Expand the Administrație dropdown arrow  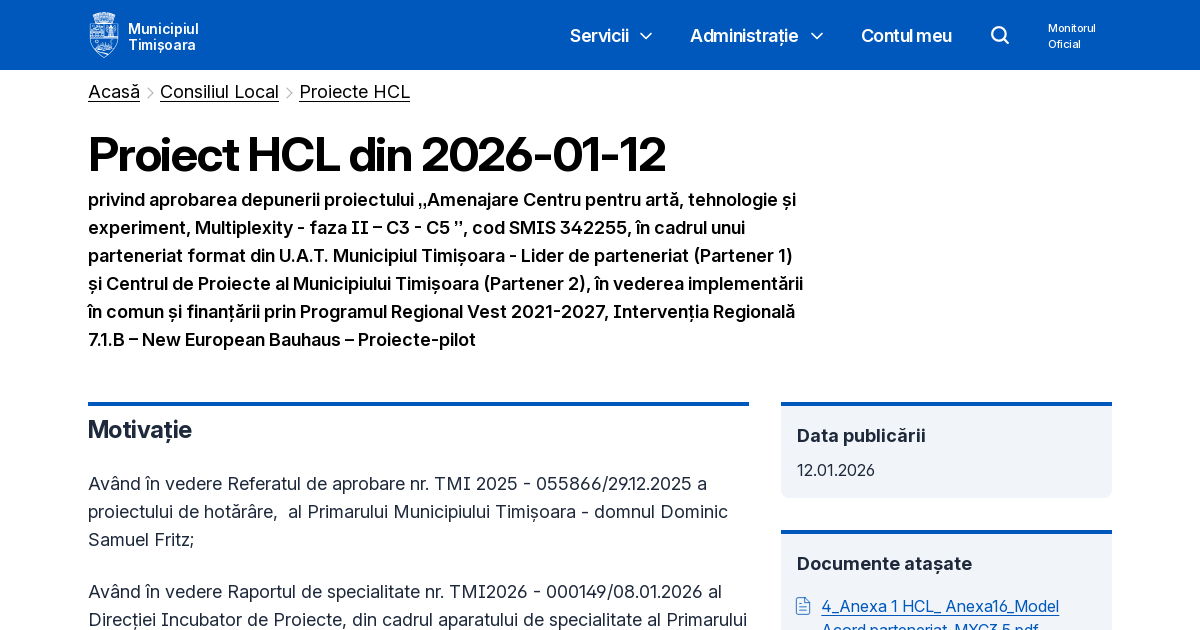pos(817,36)
